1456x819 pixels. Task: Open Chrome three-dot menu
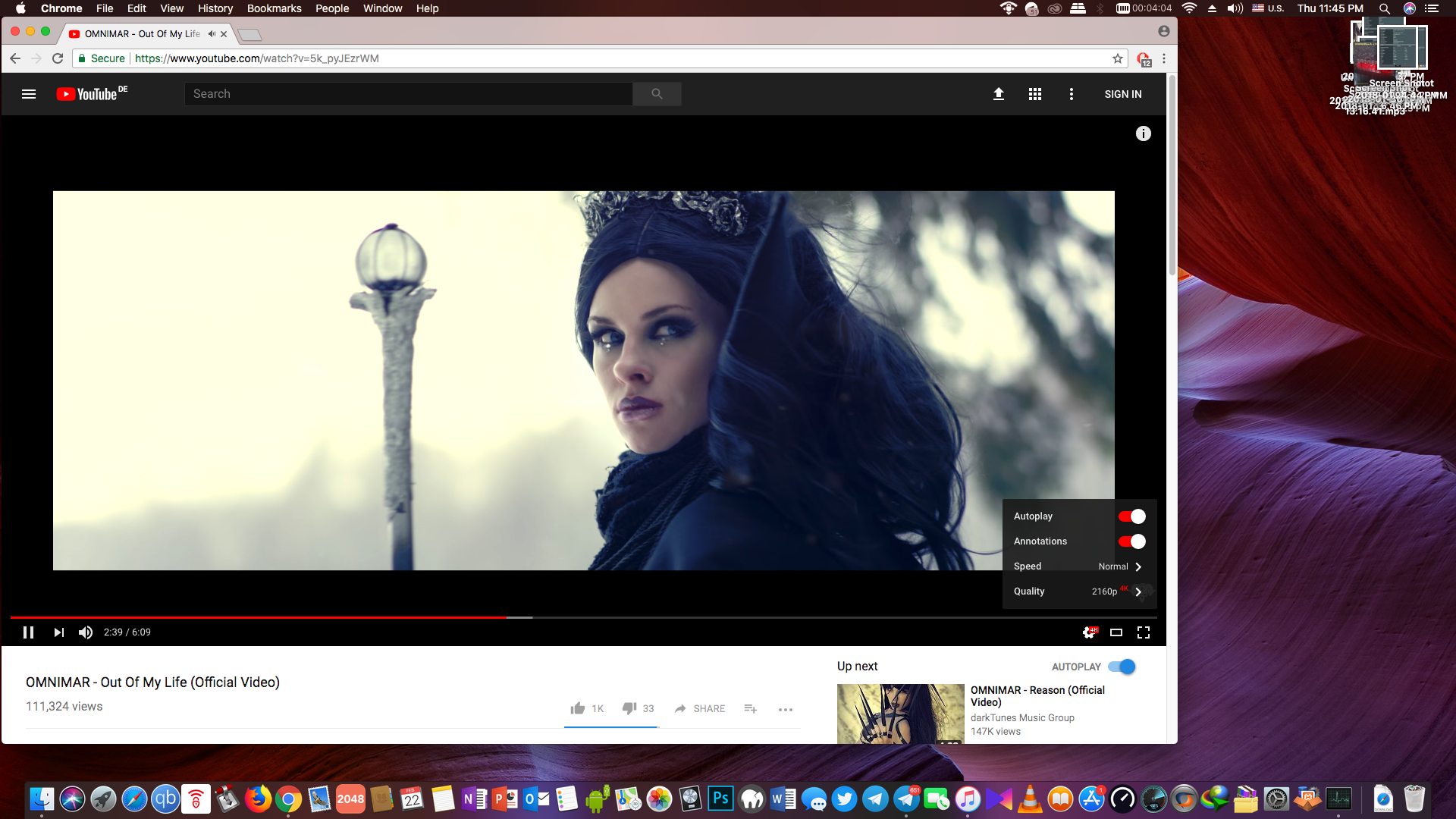[1164, 58]
